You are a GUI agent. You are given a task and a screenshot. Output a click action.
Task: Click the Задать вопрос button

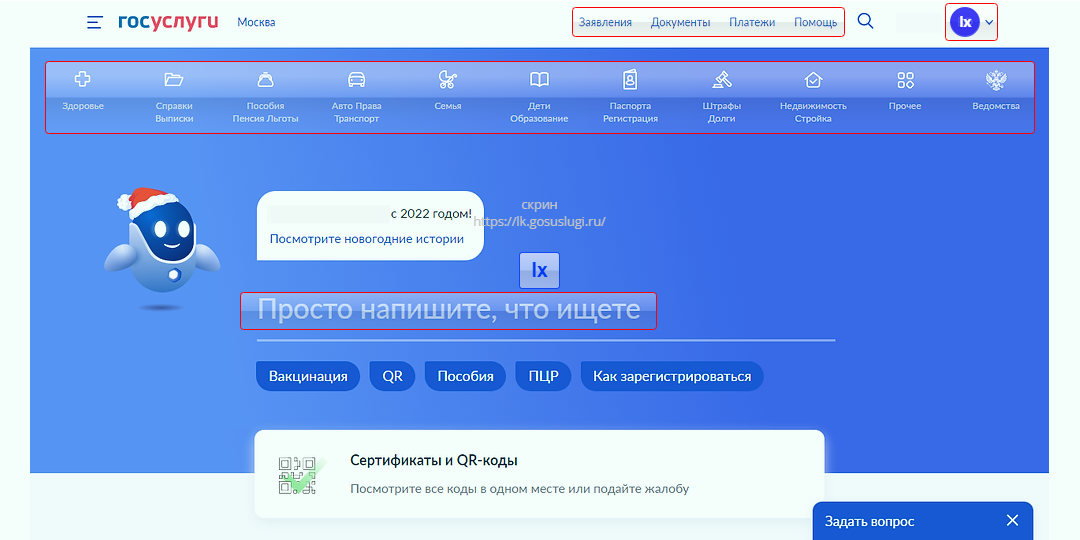pos(870,521)
